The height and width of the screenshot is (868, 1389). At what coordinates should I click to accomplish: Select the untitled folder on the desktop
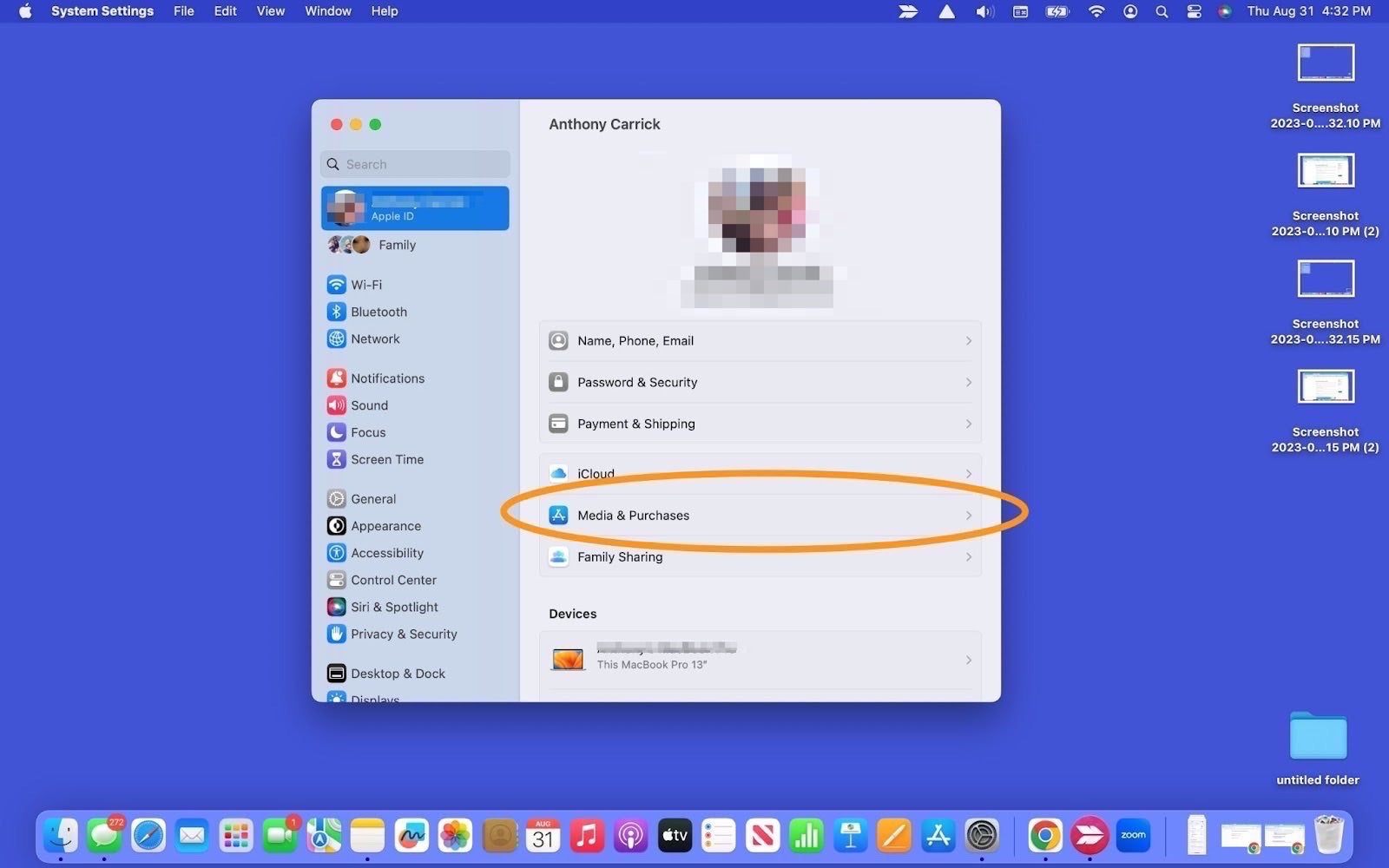tap(1317, 738)
